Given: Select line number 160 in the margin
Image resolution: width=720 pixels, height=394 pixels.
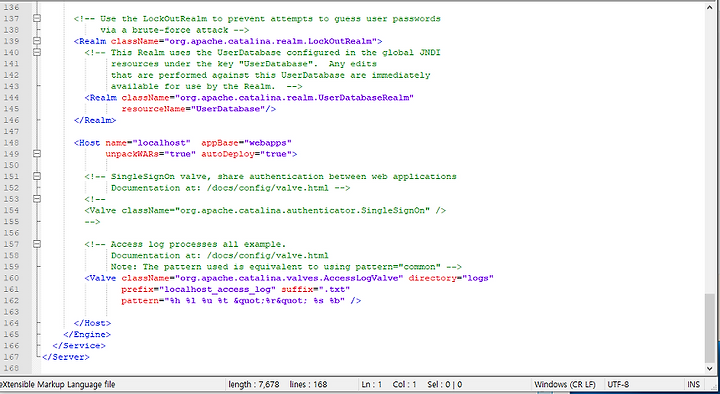Looking at the screenshot, I should coord(11,278).
